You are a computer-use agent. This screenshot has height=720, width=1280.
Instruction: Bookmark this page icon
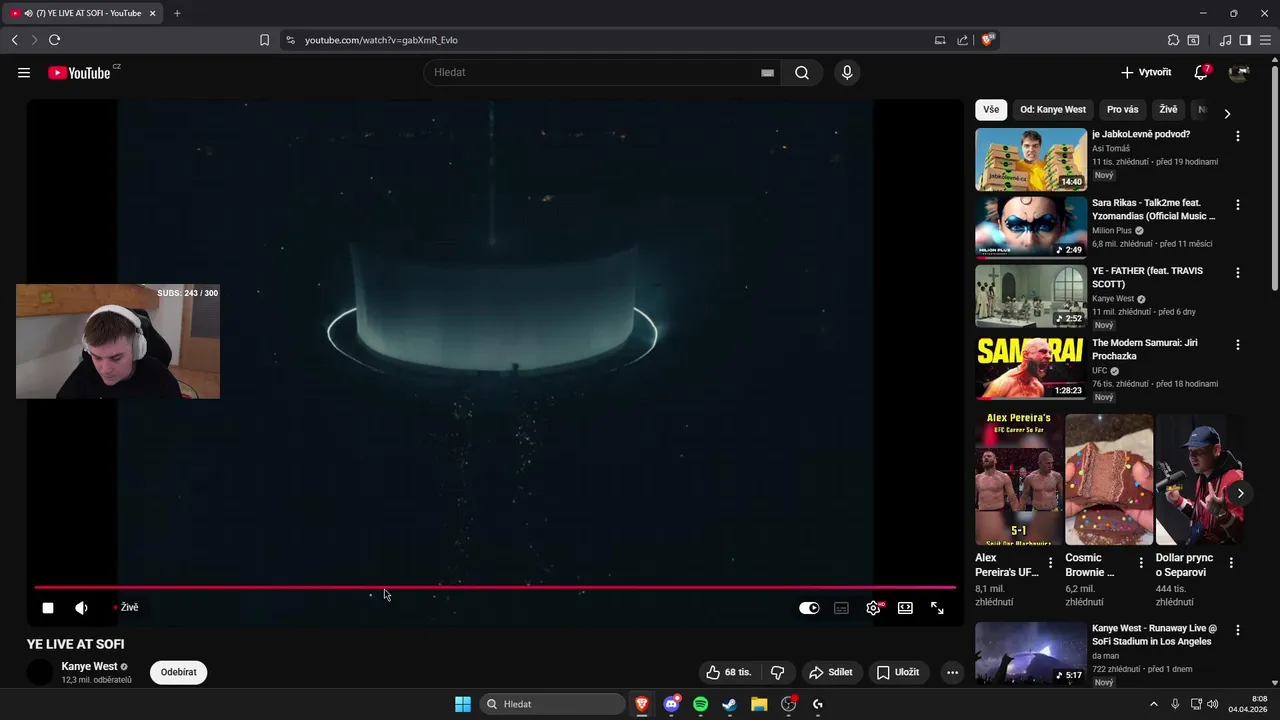click(264, 40)
